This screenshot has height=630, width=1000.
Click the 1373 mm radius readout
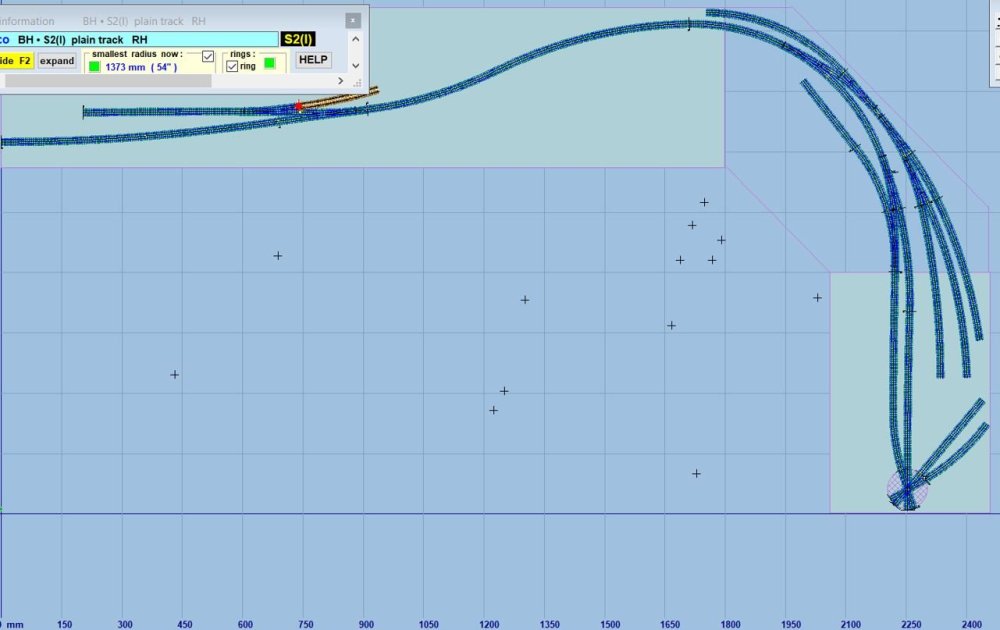pos(140,67)
